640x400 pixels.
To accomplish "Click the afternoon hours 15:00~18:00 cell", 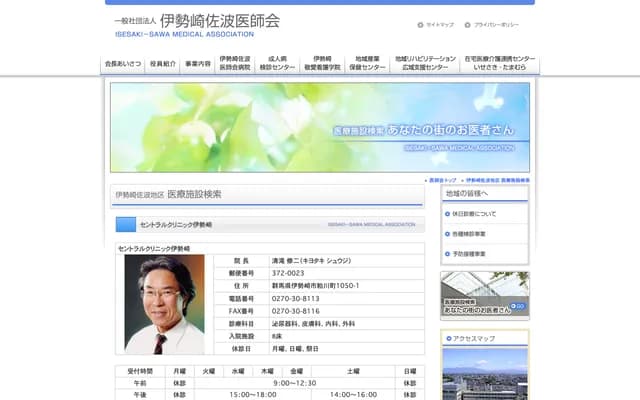I will coord(253,395).
